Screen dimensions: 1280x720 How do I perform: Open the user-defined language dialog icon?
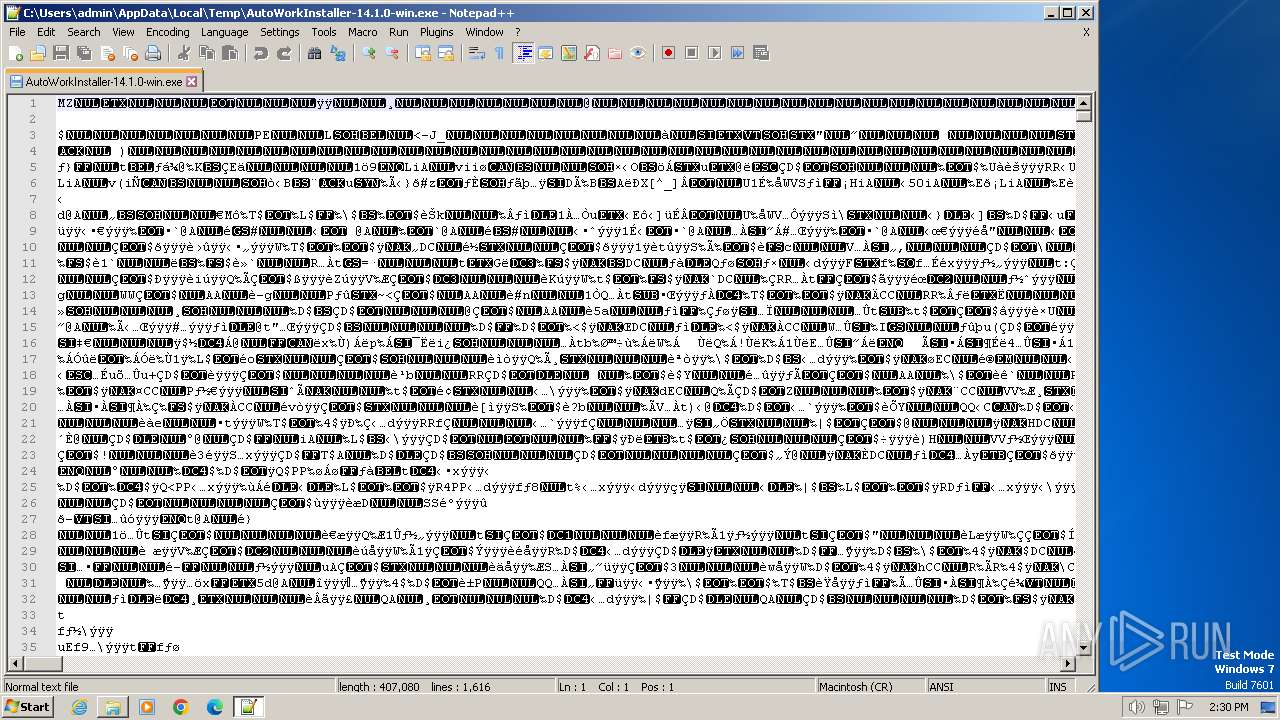click(545, 53)
